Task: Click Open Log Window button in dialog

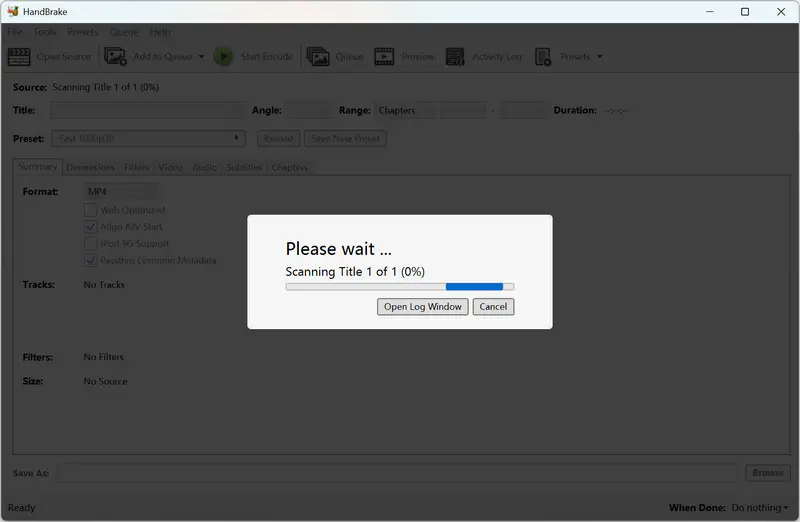Action: coord(422,307)
